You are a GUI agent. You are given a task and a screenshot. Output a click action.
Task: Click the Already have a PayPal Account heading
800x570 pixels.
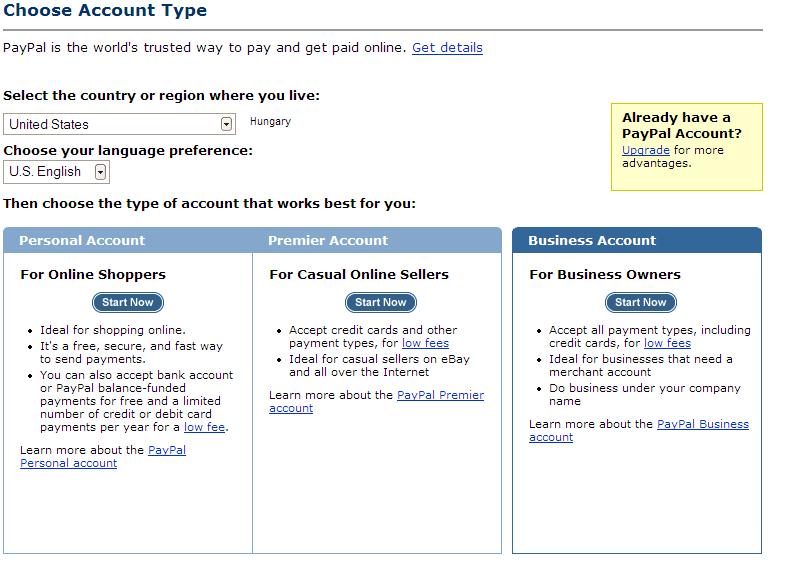(680, 125)
